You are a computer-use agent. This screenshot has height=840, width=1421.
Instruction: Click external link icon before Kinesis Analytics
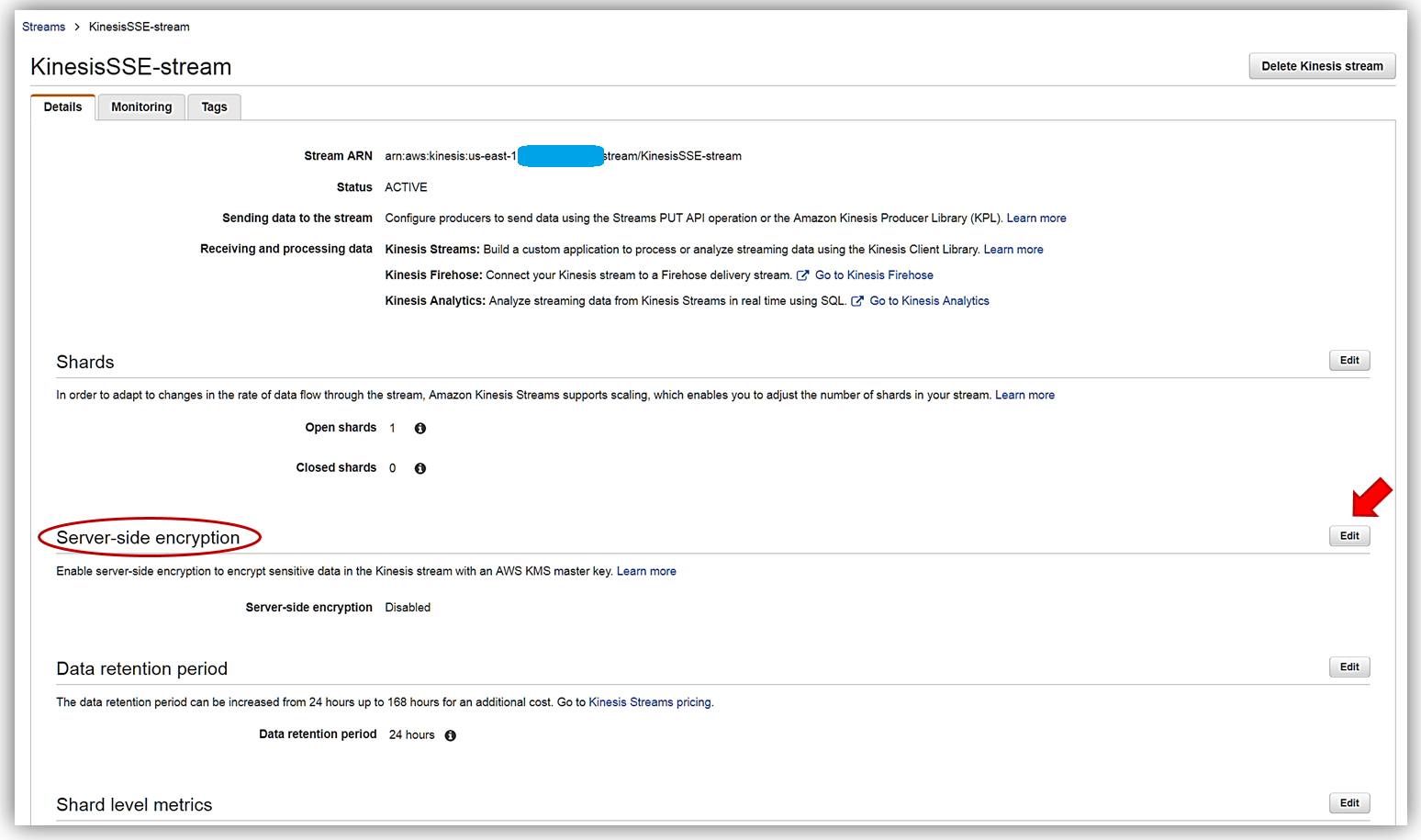click(857, 301)
